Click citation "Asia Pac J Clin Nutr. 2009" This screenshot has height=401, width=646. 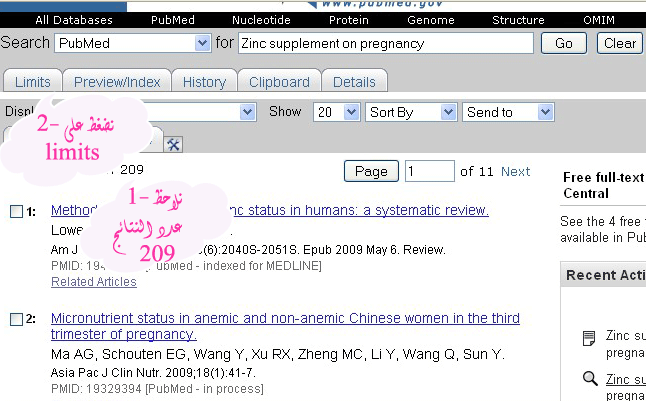click(153, 373)
